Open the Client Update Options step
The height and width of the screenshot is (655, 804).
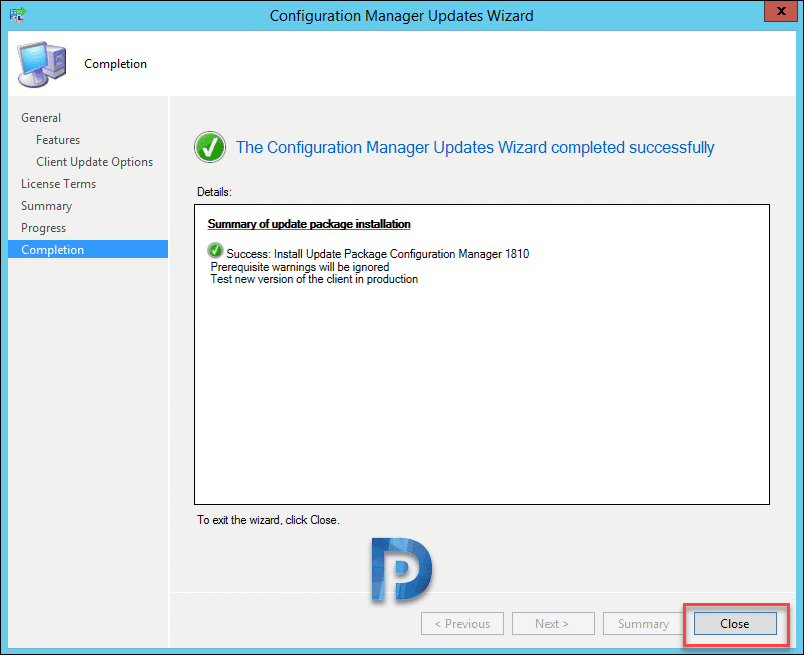[94, 162]
